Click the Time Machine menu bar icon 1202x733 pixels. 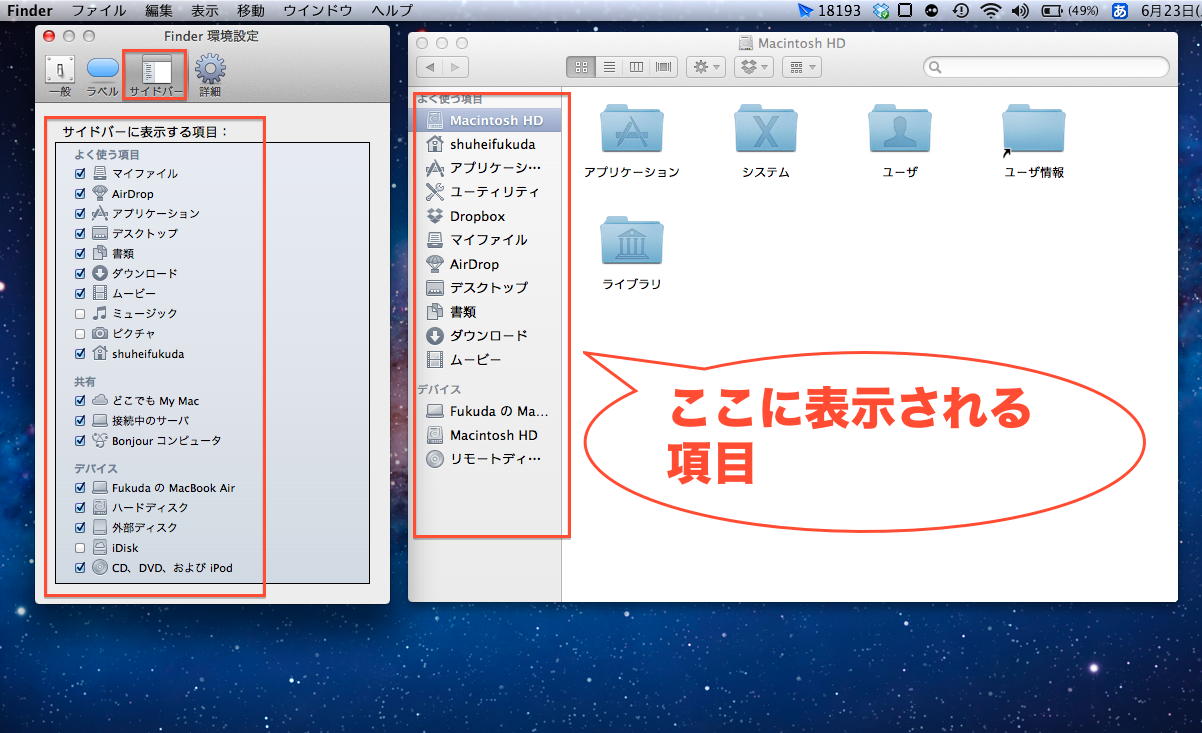(960, 11)
